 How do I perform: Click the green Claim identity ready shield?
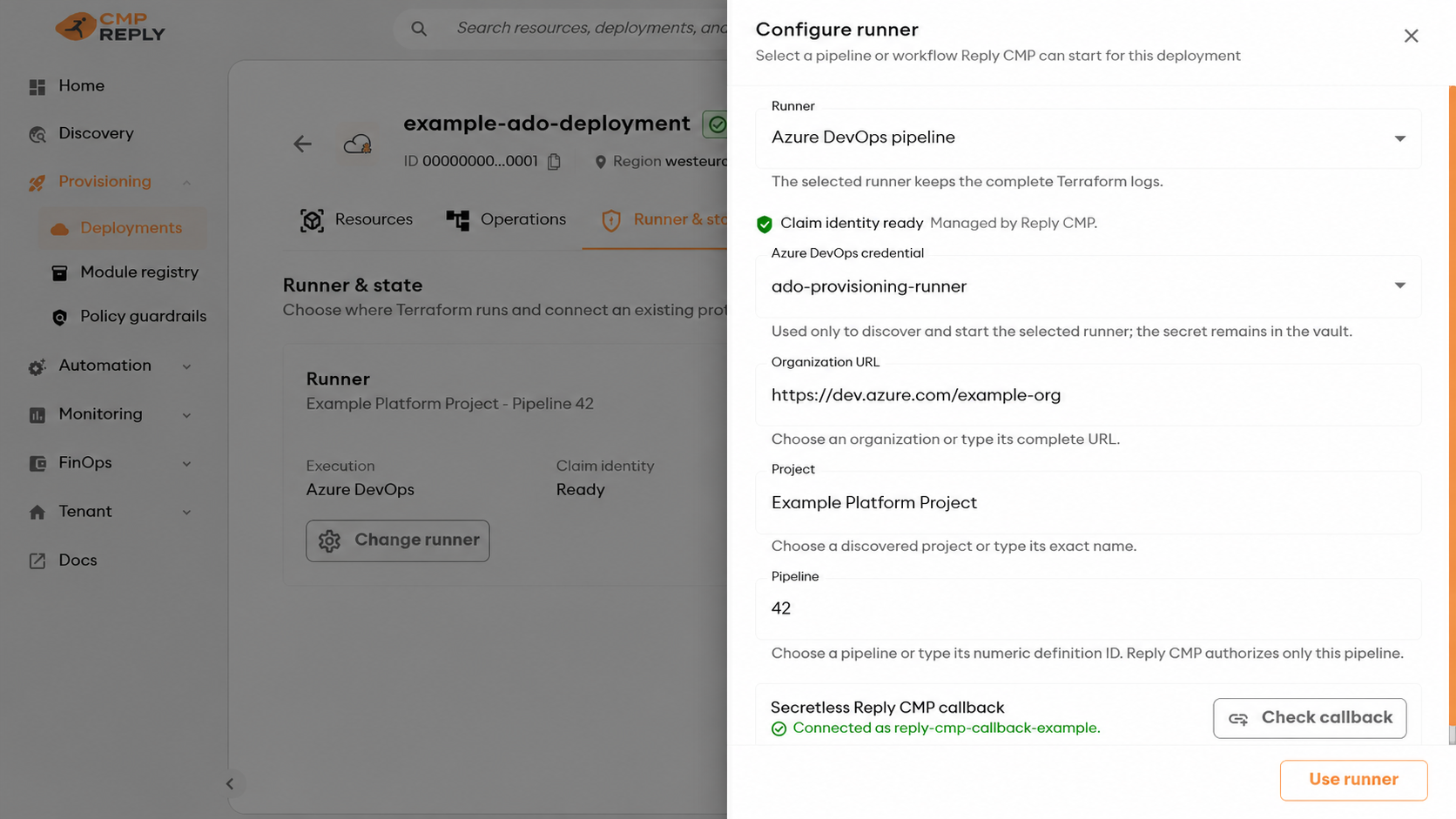(x=765, y=225)
